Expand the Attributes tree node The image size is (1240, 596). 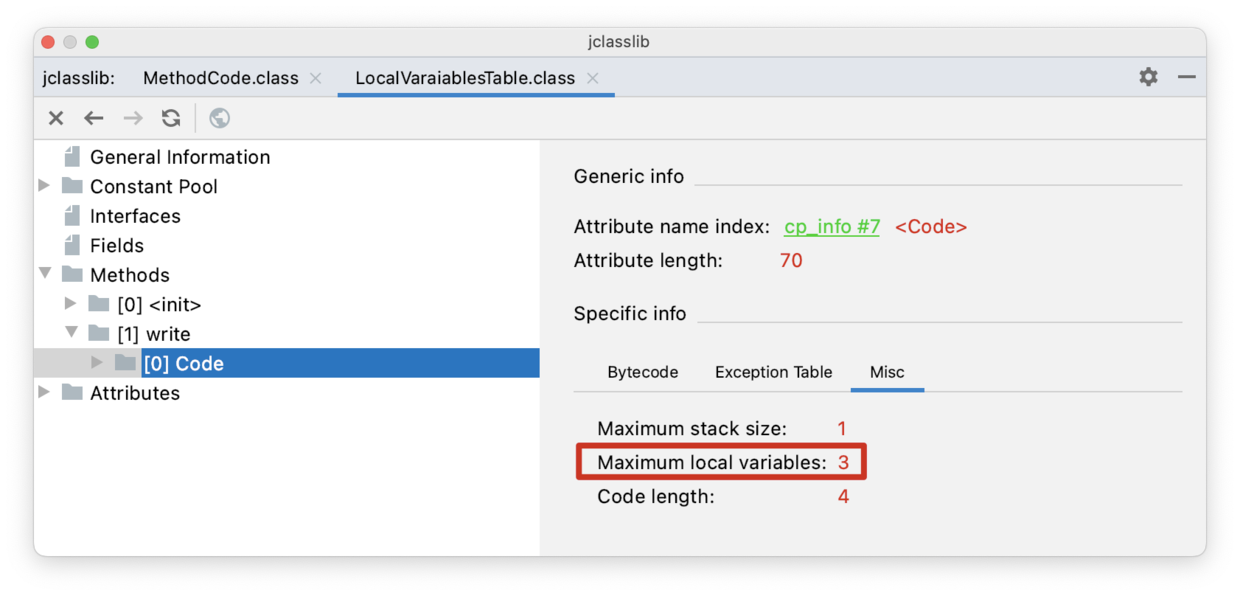tap(44, 392)
